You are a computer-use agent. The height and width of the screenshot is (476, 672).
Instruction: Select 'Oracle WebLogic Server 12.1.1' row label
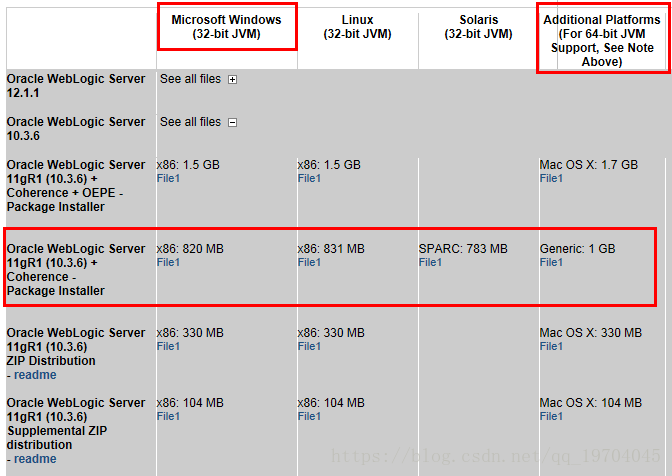[76, 86]
